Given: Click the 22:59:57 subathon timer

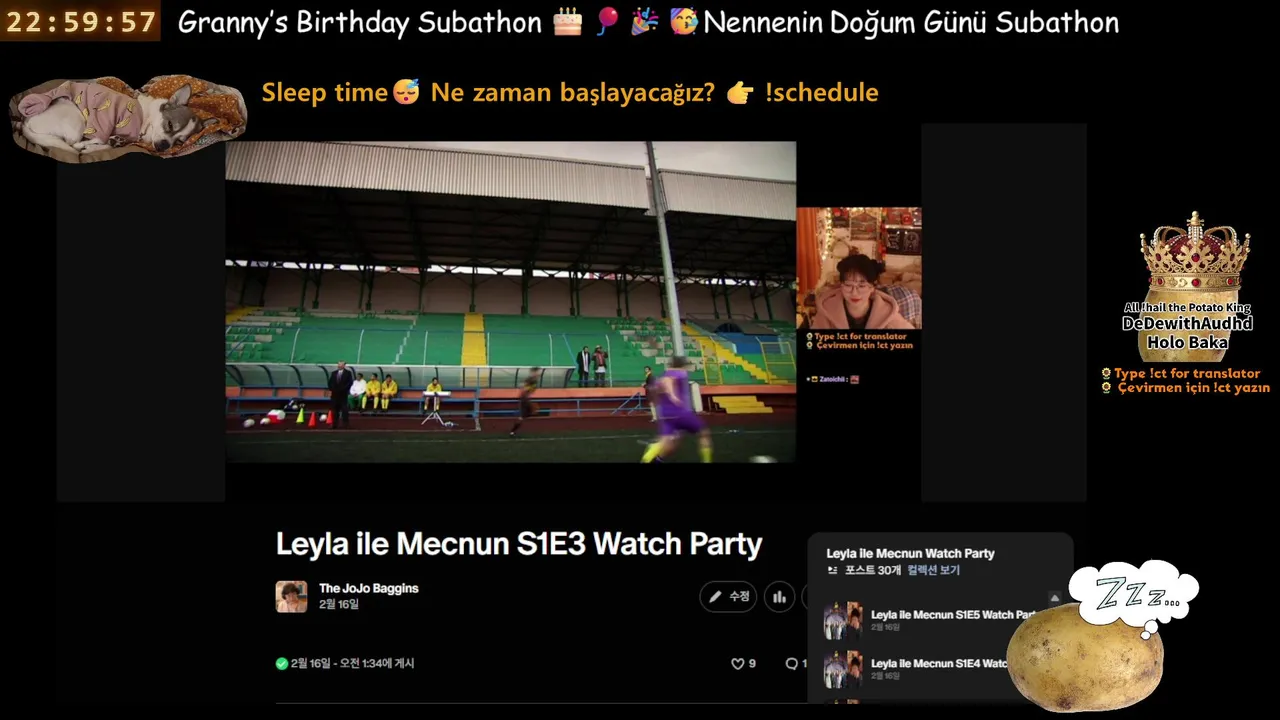Looking at the screenshot, I should point(81,21).
